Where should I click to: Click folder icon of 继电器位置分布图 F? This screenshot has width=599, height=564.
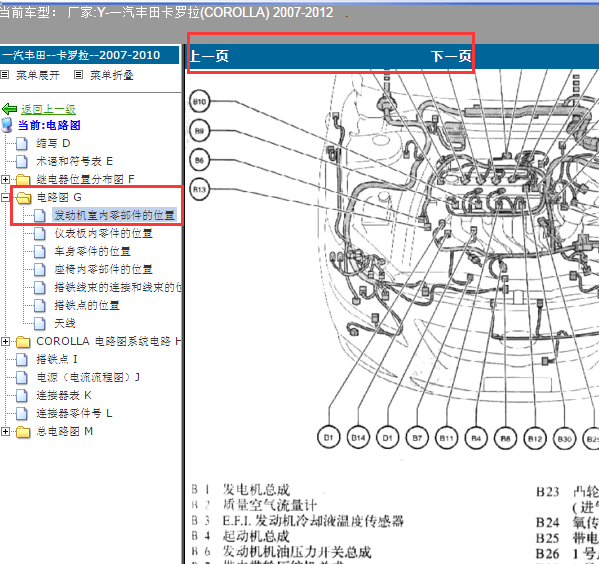(23, 179)
